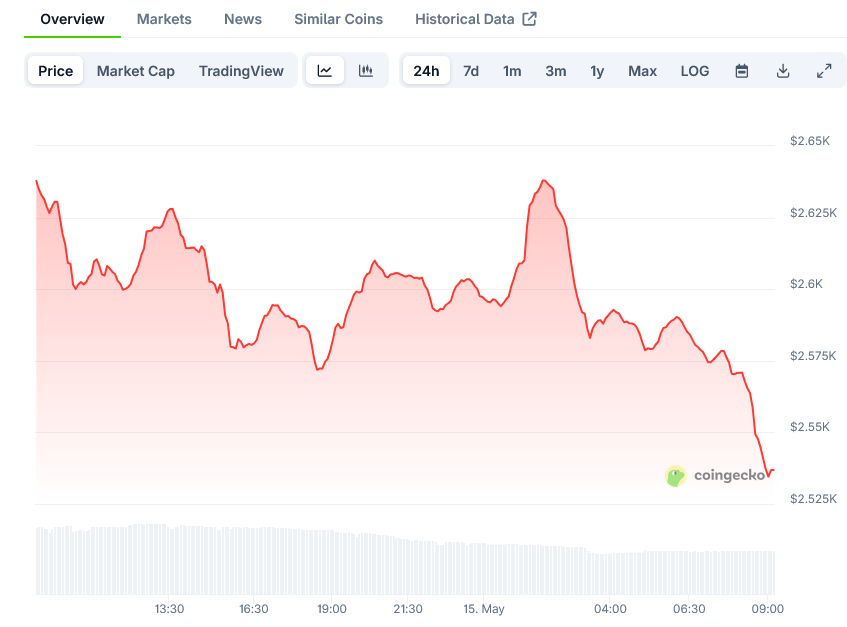
Task: Toggle the 24h timeframe
Action: pos(426,70)
